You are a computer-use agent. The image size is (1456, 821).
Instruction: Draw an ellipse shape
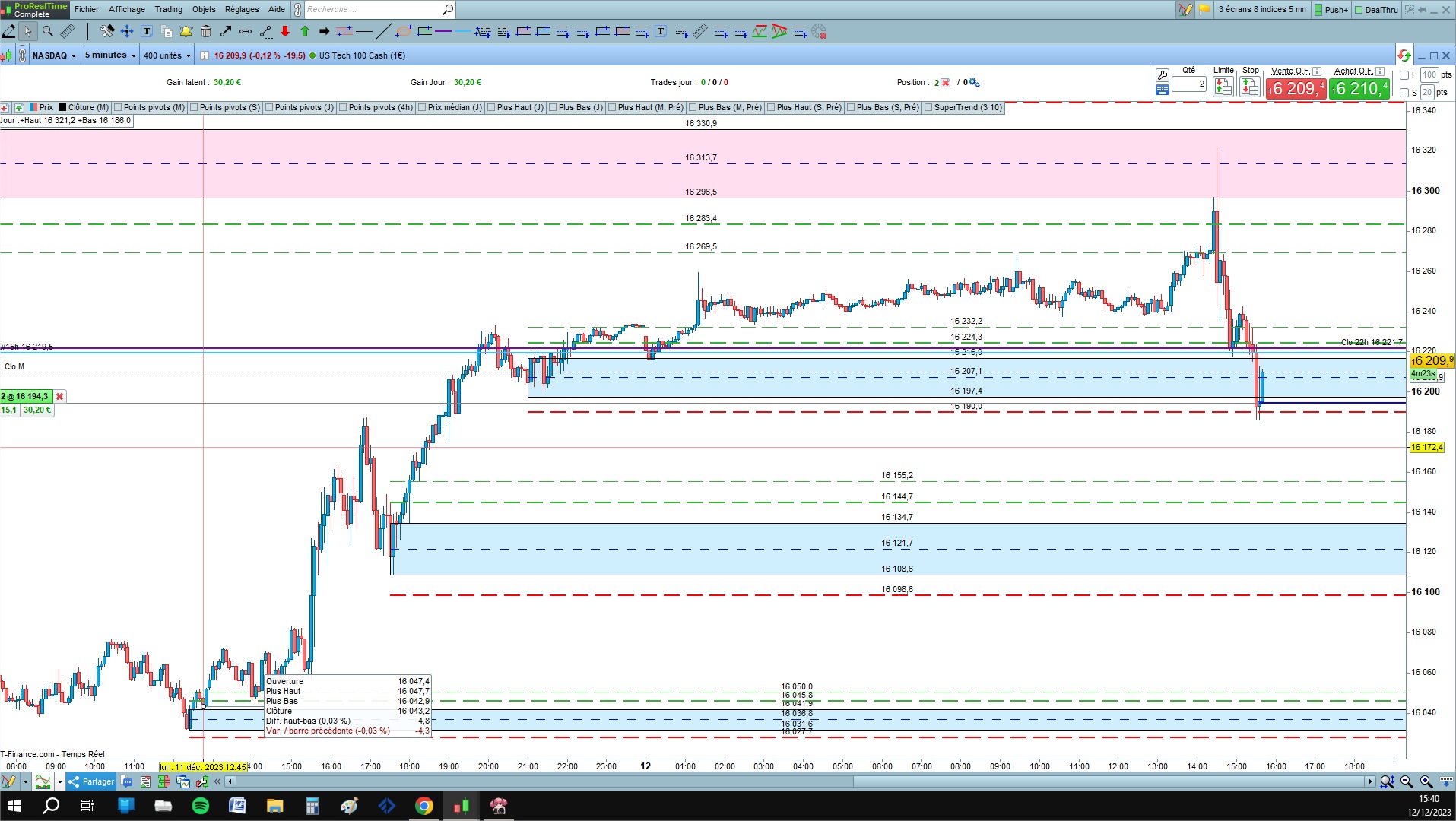click(404, 31)
